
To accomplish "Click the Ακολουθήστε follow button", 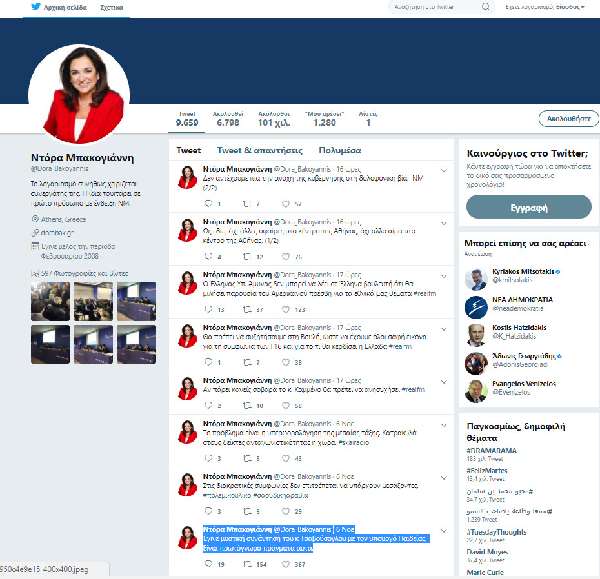I will tap(566, 117).
